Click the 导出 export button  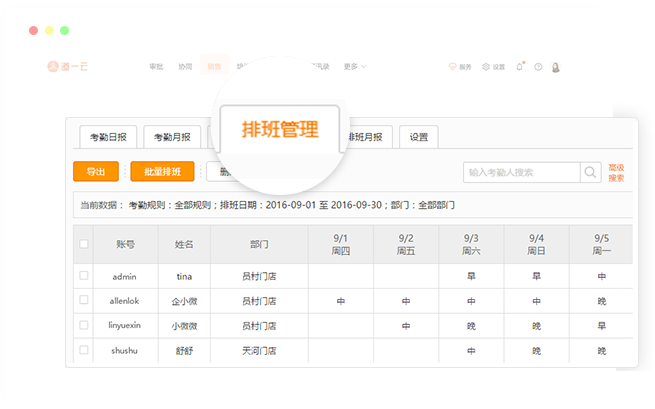[x=96, y=172]
